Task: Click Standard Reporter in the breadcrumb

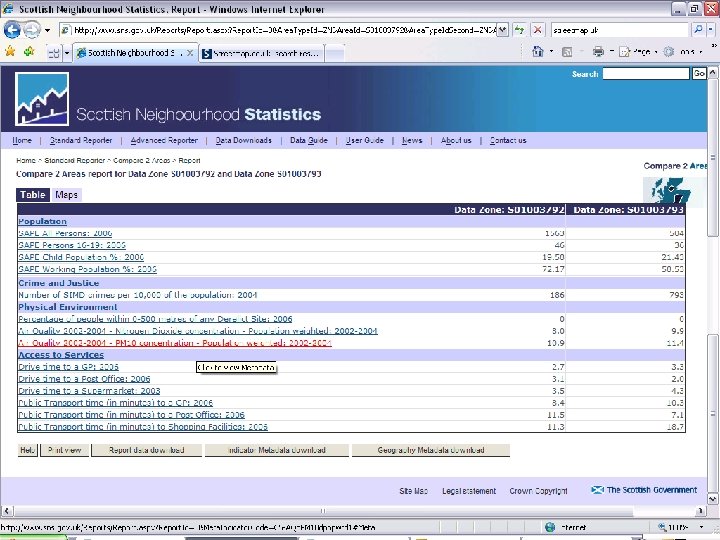Action: 75,160
